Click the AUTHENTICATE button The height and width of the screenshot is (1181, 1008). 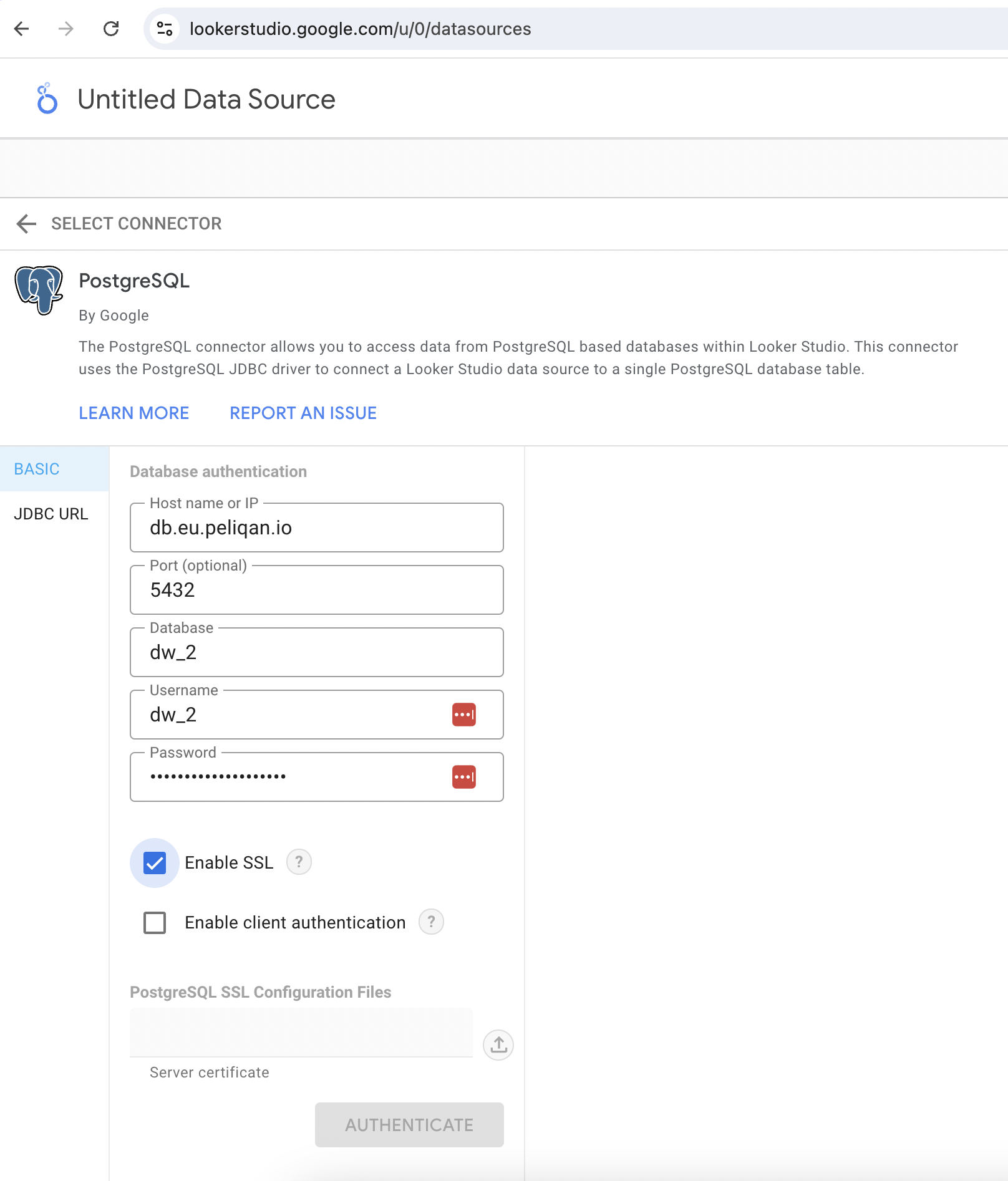pyautogui.click(x=409, y=1125)
